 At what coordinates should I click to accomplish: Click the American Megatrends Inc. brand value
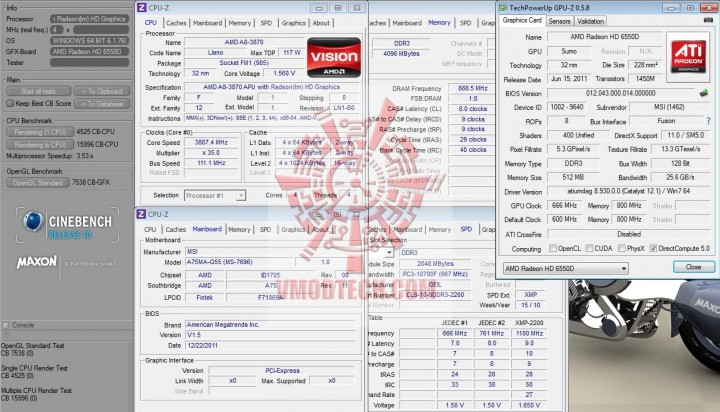[270, 325]
